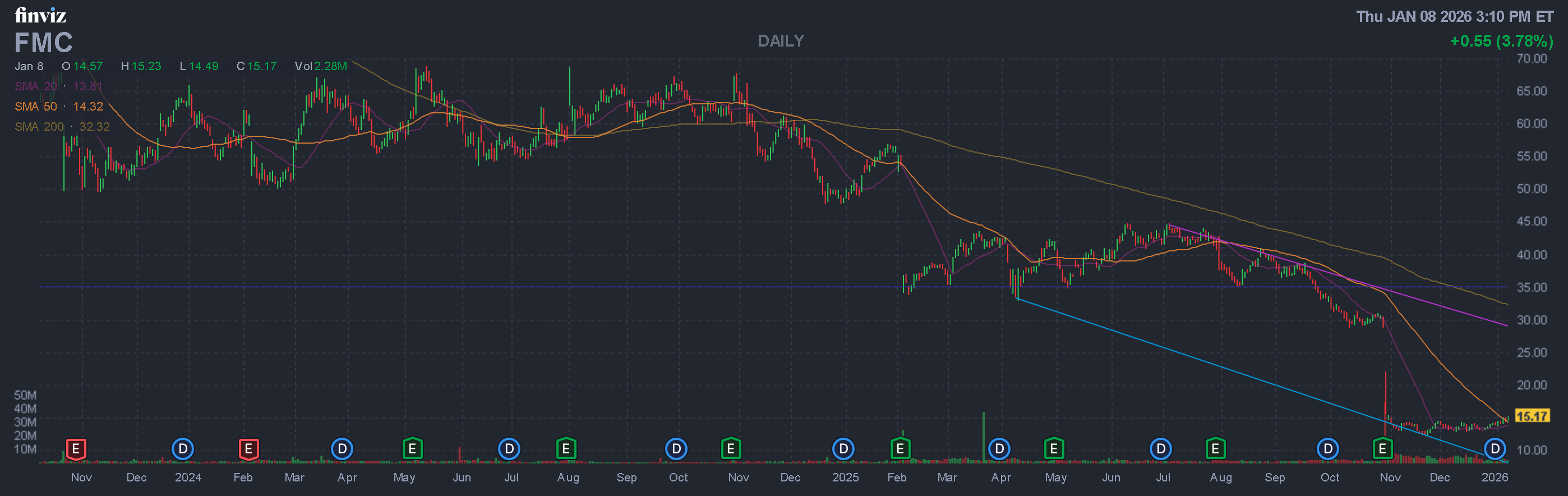Click the dividend marker above the 2026 label
The image size is (1568, 496).
(1495, 449)
